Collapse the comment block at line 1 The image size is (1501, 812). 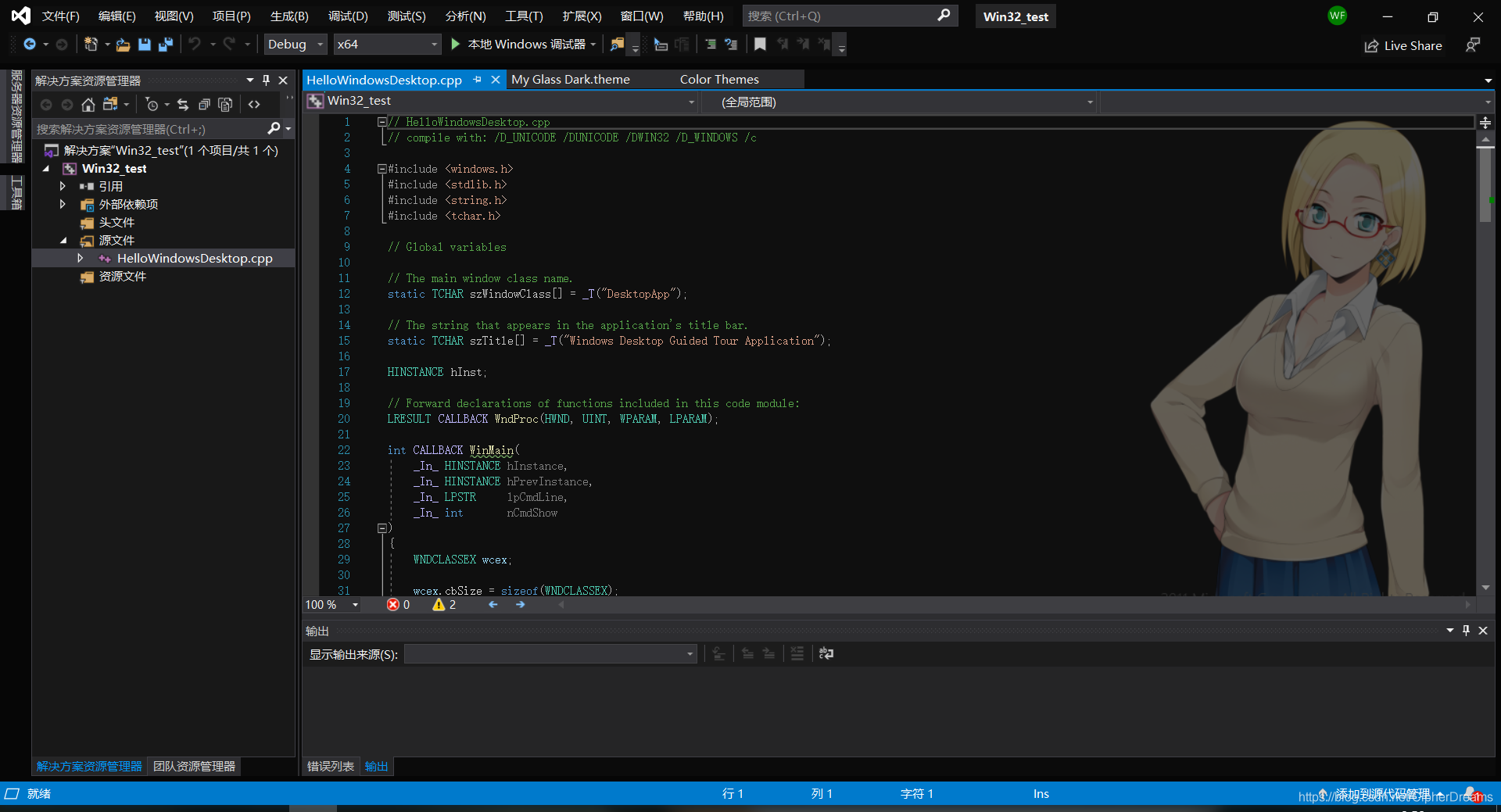382,122
